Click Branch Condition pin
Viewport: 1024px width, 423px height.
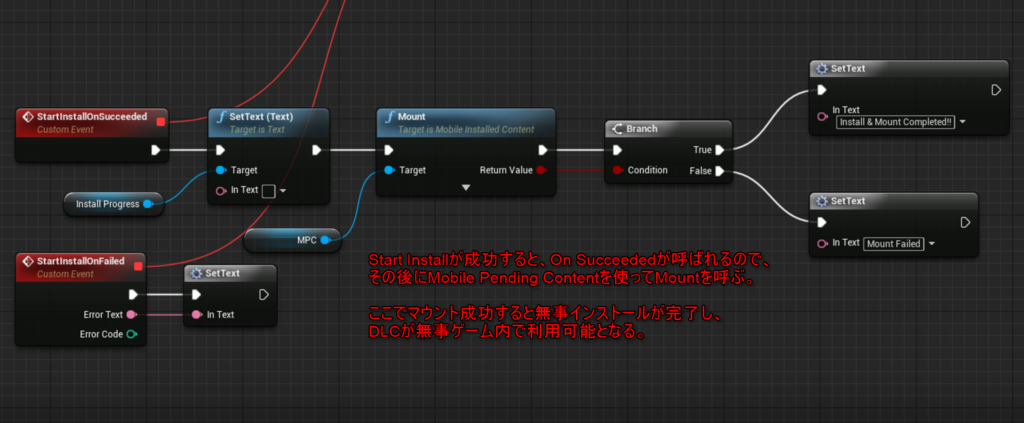(618, 170)
